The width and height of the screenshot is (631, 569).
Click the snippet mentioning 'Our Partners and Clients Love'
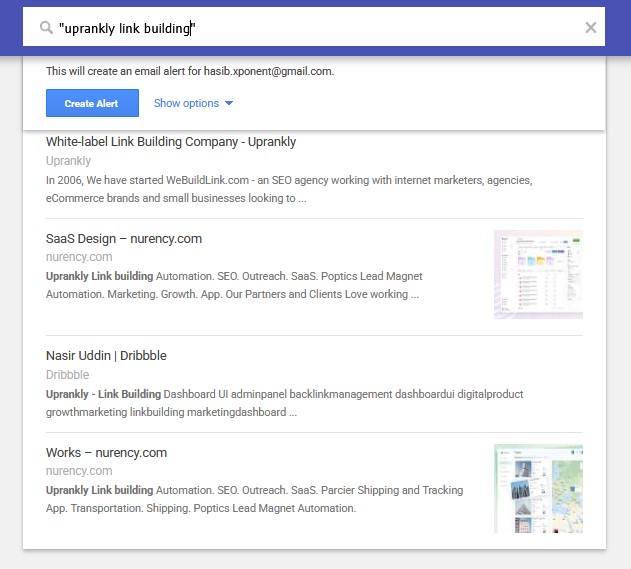234,285
